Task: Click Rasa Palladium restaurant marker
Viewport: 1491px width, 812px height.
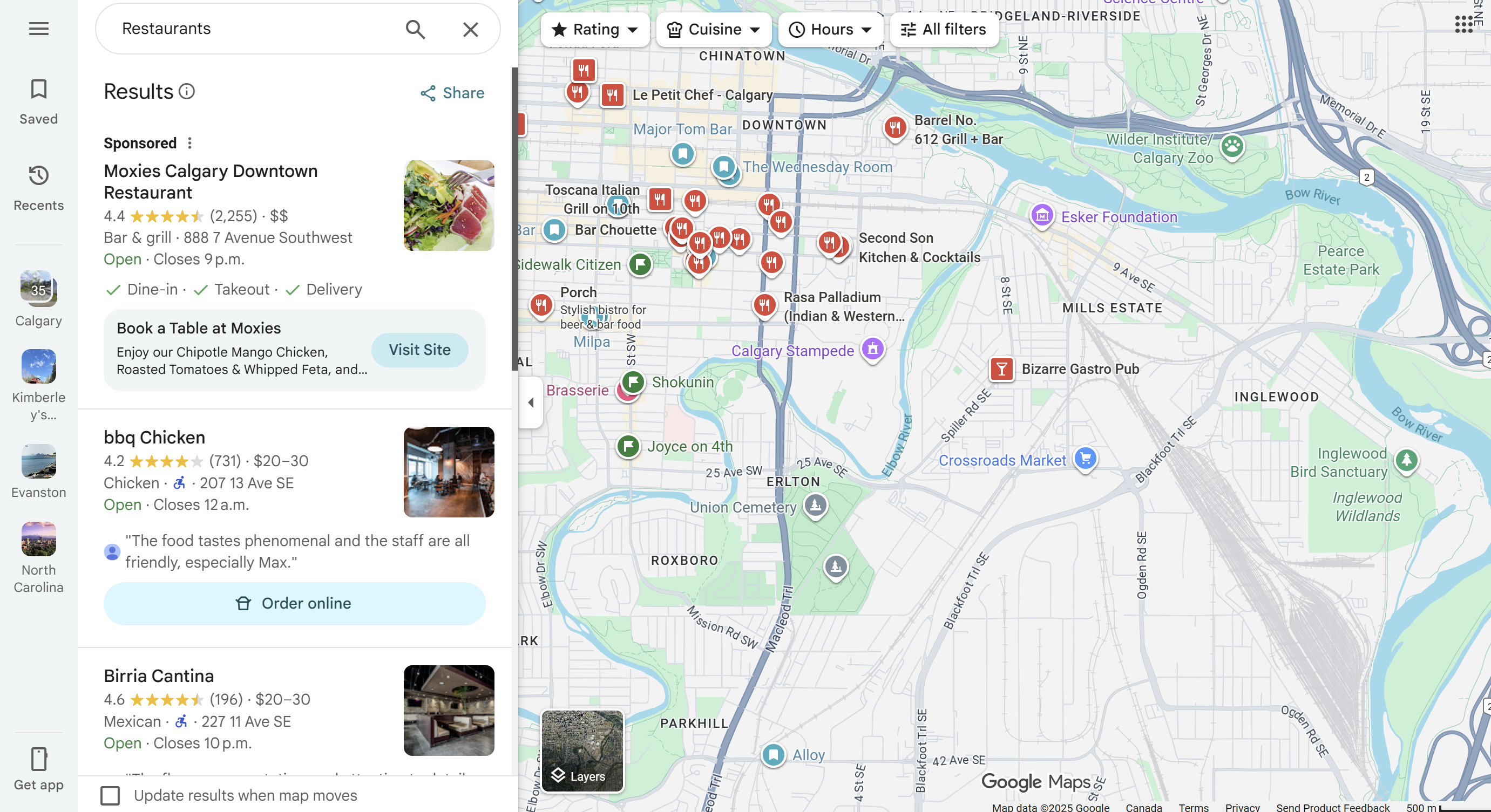Action: coord(764,305)
